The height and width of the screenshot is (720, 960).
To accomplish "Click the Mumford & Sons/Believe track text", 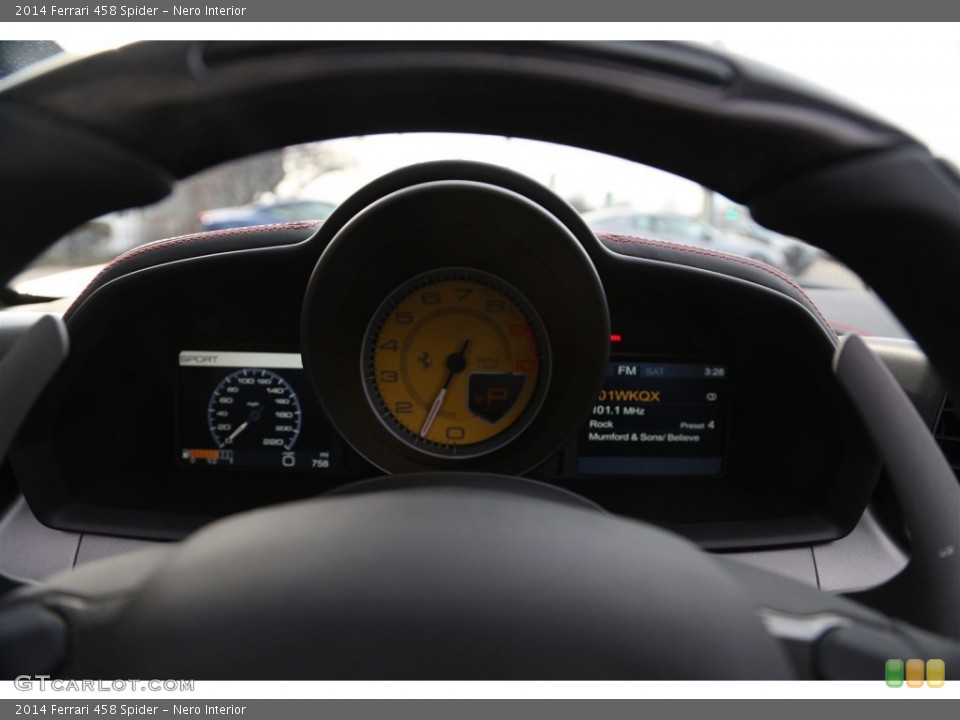I will [643, 437].
